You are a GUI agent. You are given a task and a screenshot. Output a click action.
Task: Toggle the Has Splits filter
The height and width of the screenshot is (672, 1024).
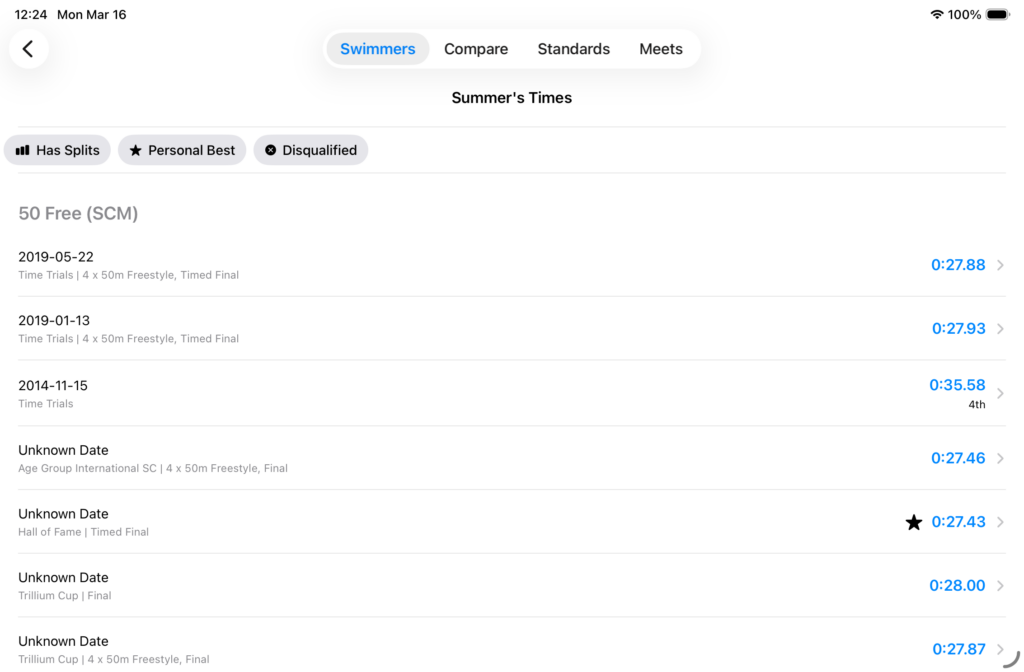(58, 150)
